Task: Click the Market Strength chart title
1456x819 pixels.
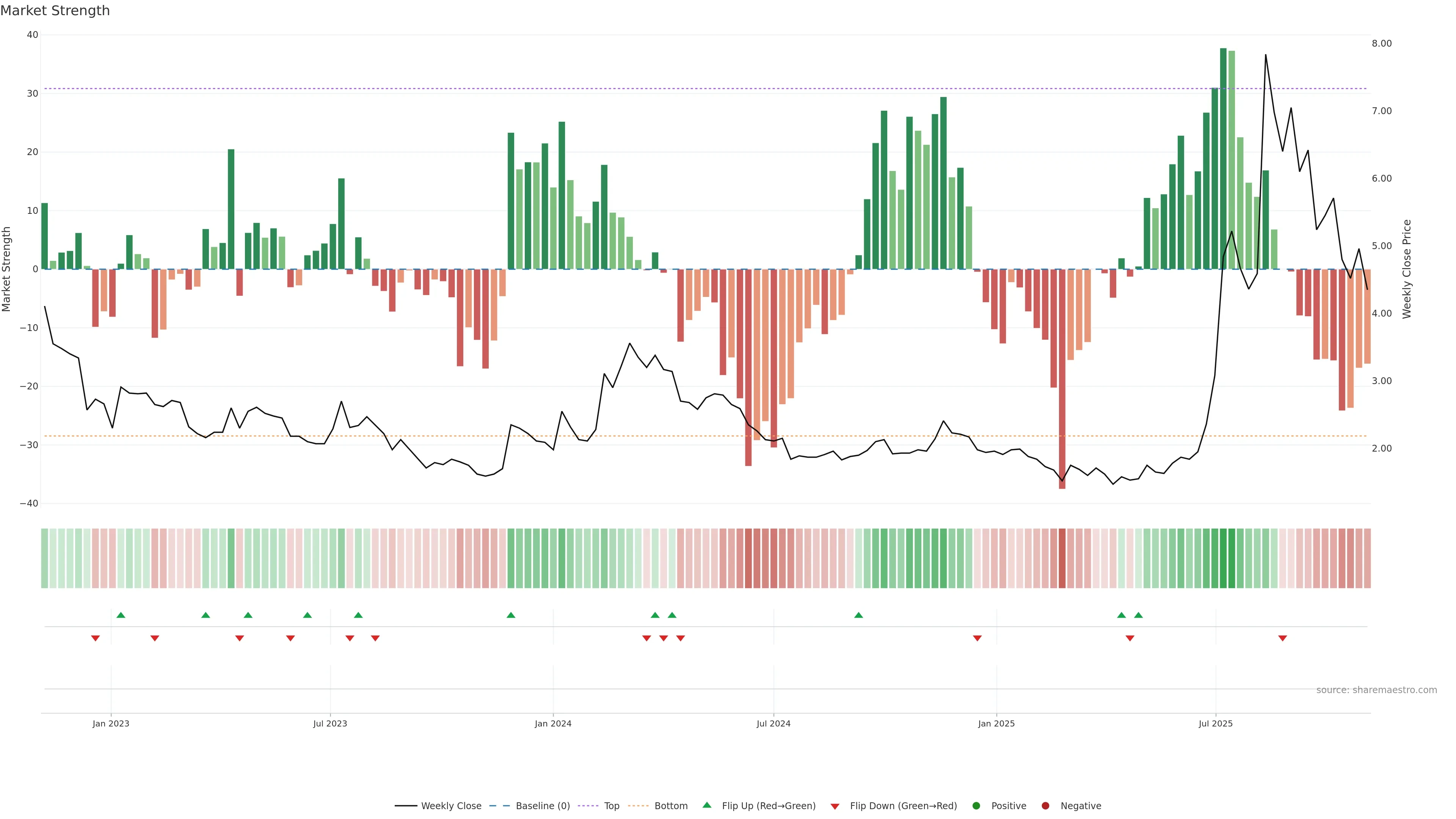Action: point(55,11)
